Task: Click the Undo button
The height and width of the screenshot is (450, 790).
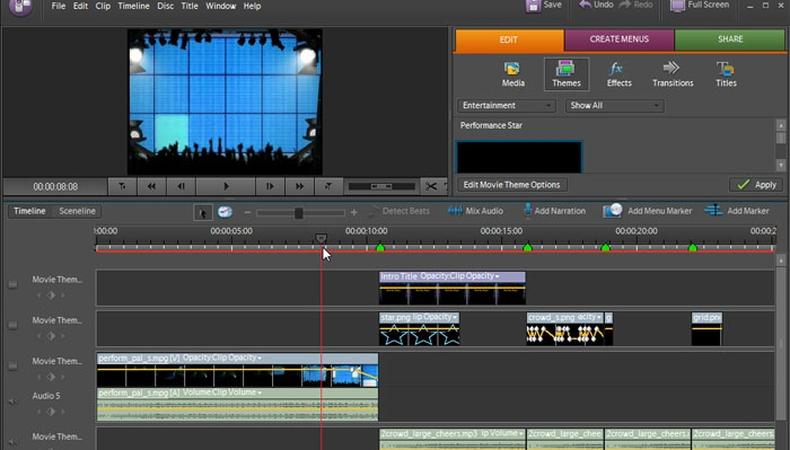Action: pos(597,5)
